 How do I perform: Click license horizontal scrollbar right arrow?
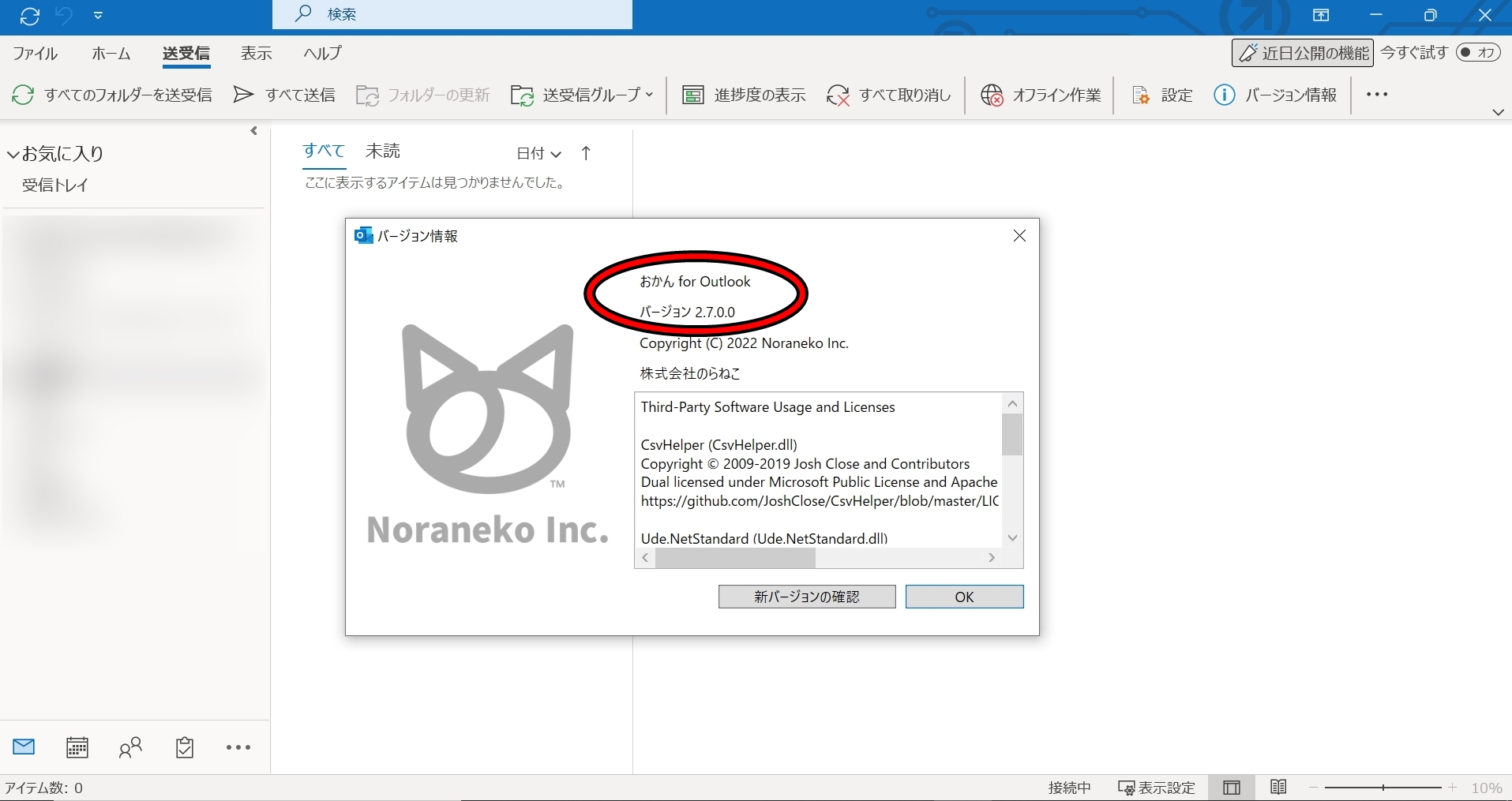tap(992, 558)
